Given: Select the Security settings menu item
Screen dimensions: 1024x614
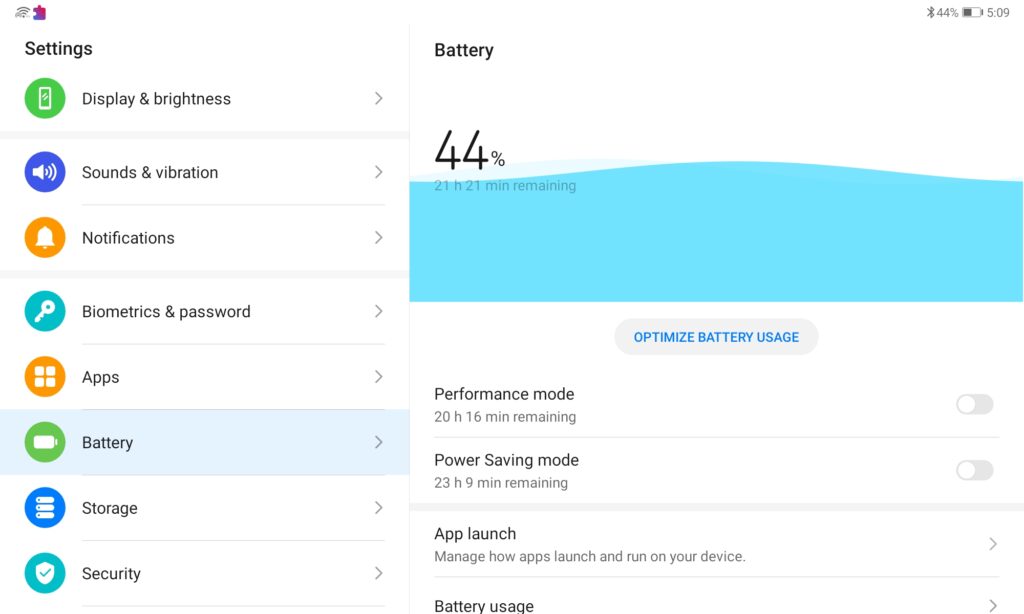Looking at the screenshot, I should (111, 573).
